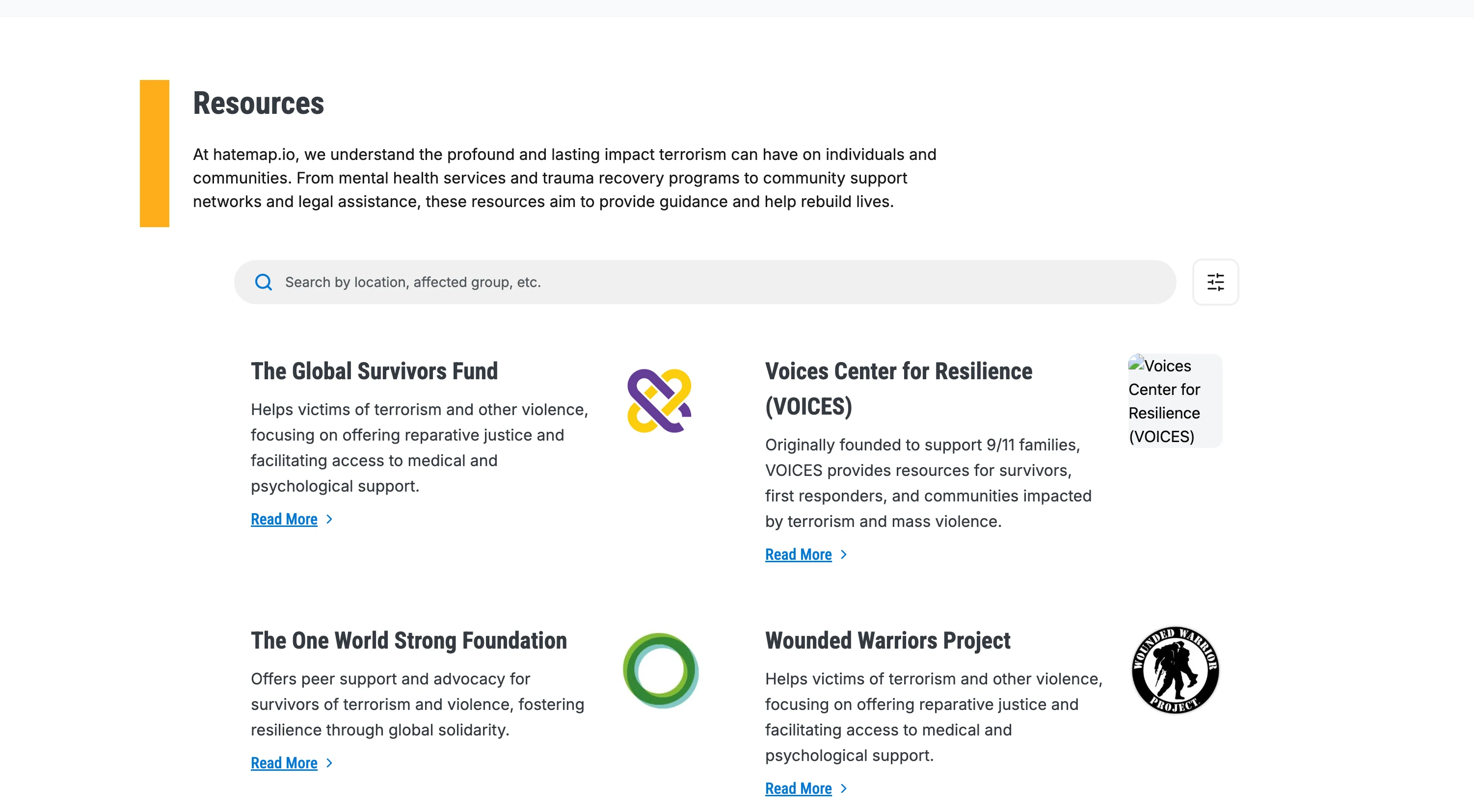The width and height of the screenshot is (1474, 812).
Task: Click the One World Strong Foundation logo
Action: point(660,670)
